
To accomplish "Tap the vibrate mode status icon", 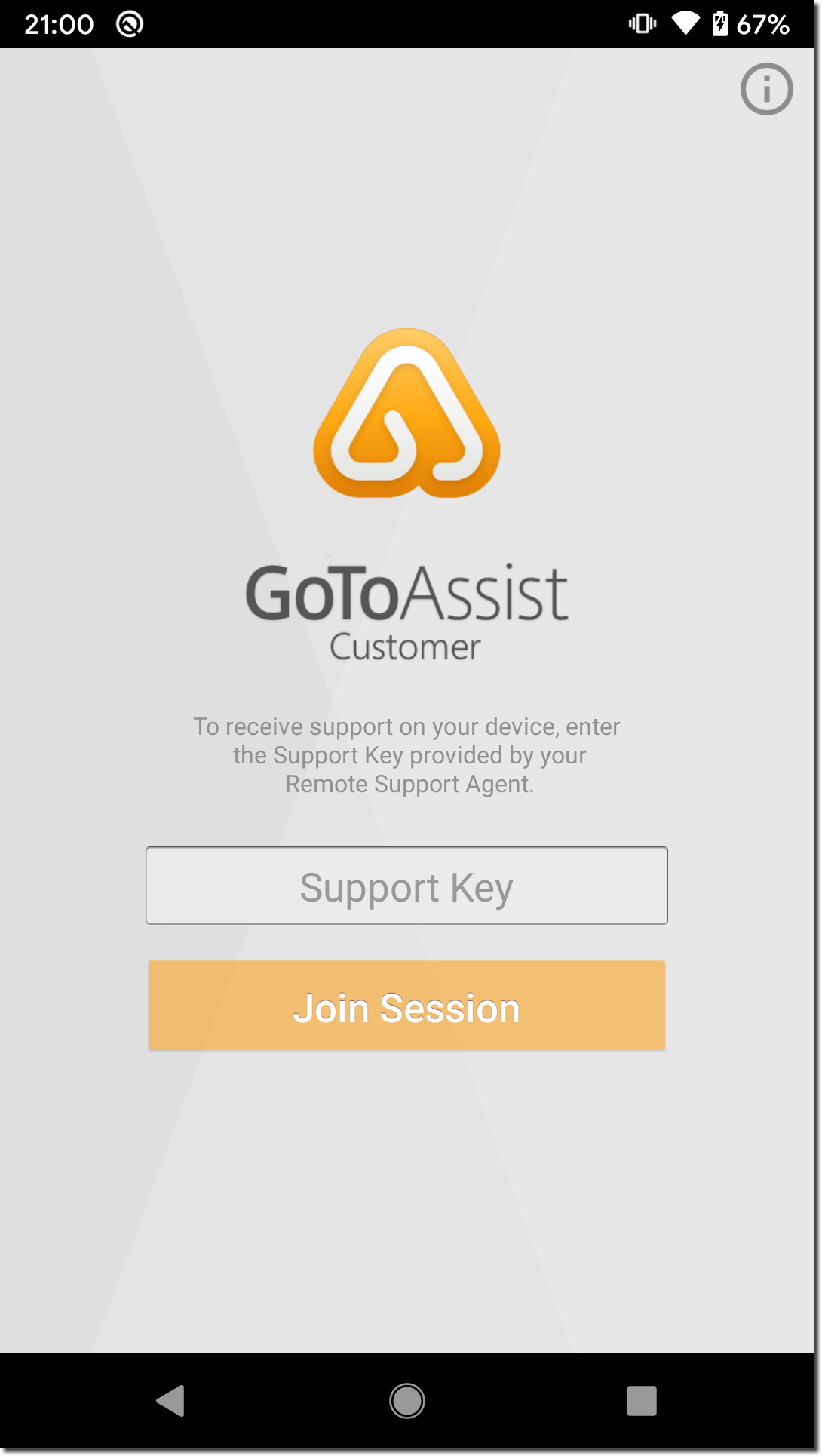I will [643, 23].
